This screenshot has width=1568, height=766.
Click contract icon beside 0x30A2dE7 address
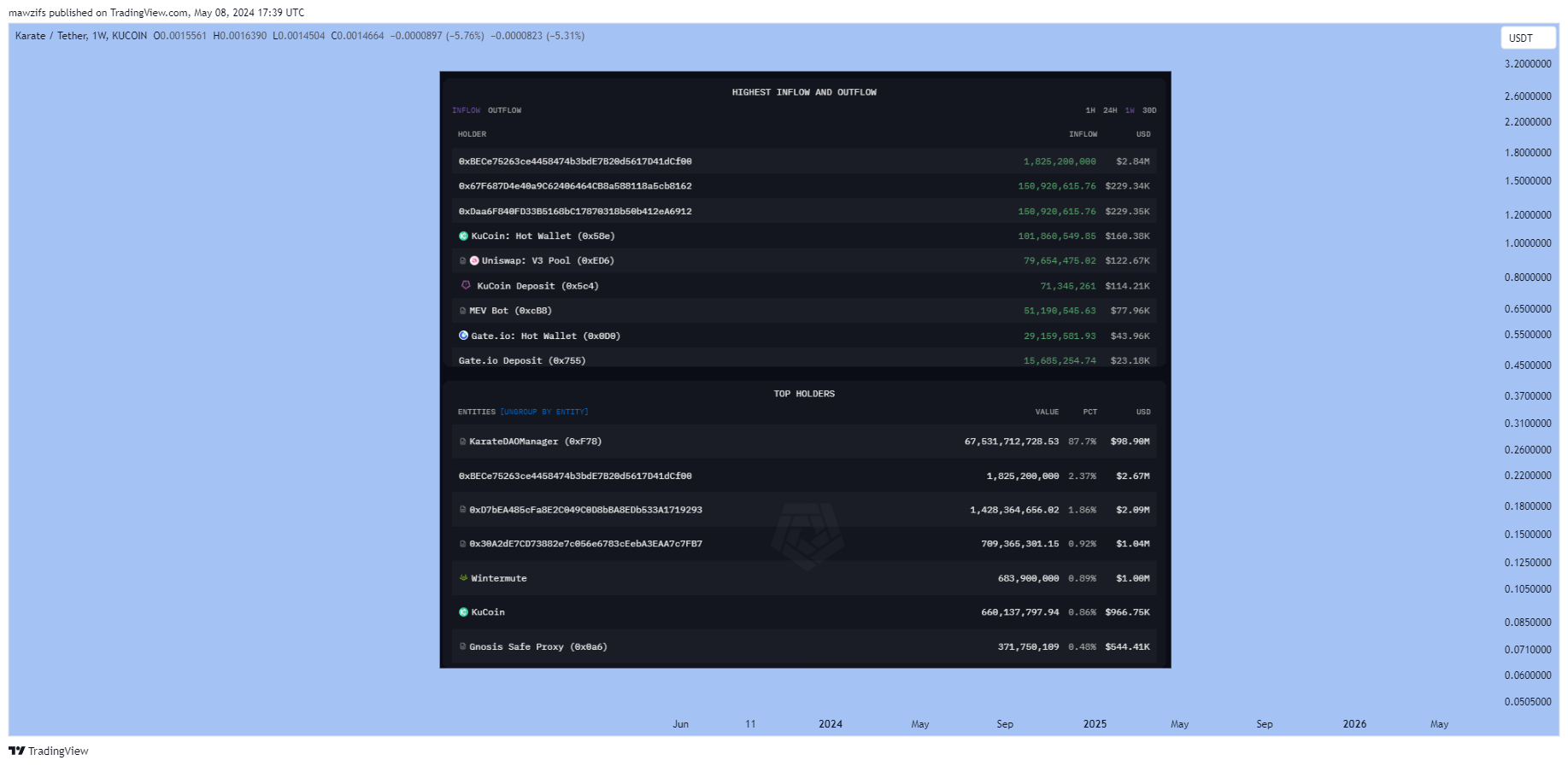click(463, 544)
